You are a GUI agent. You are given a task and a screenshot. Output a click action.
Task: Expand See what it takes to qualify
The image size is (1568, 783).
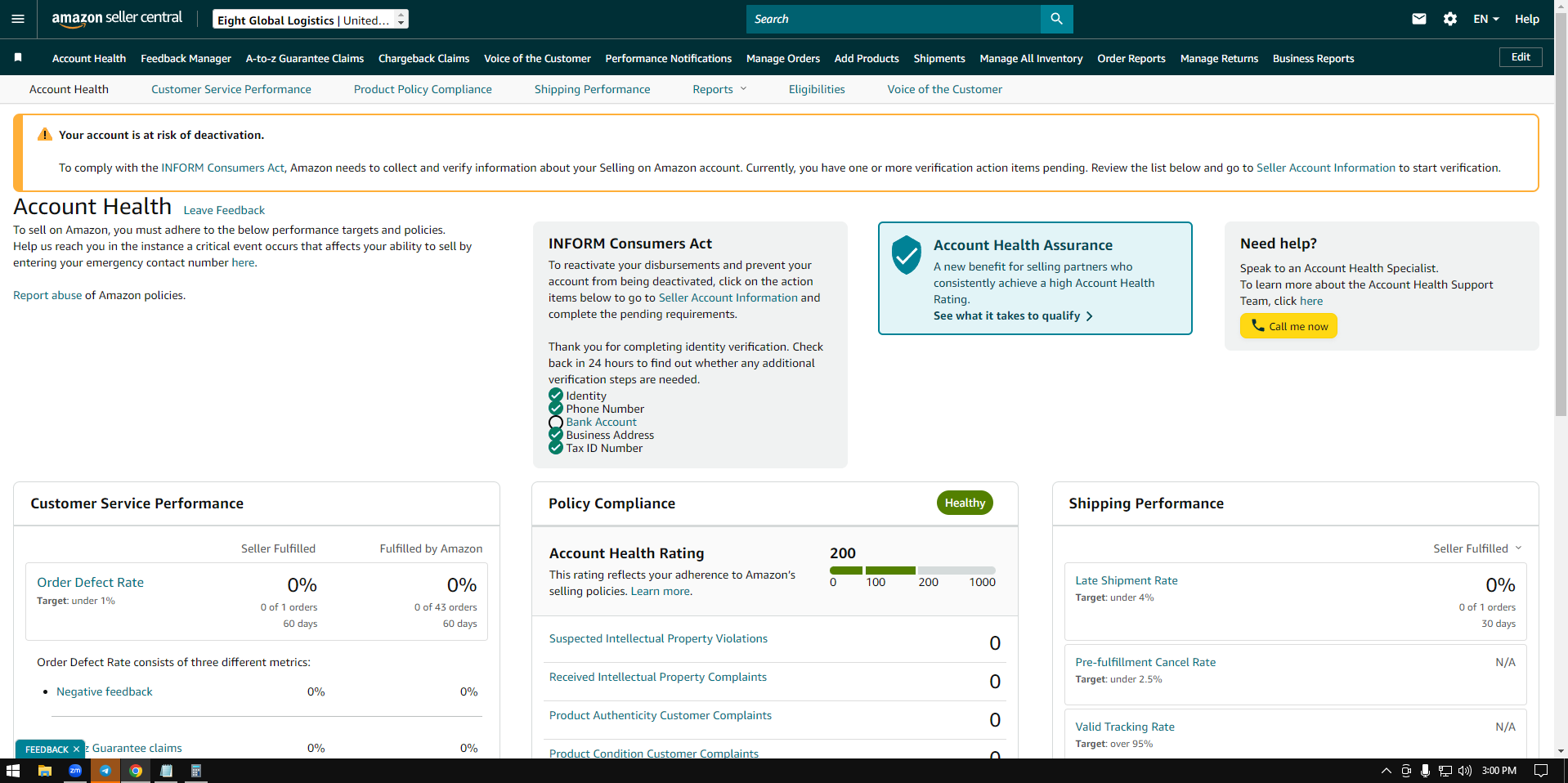tap(1013, 315)
